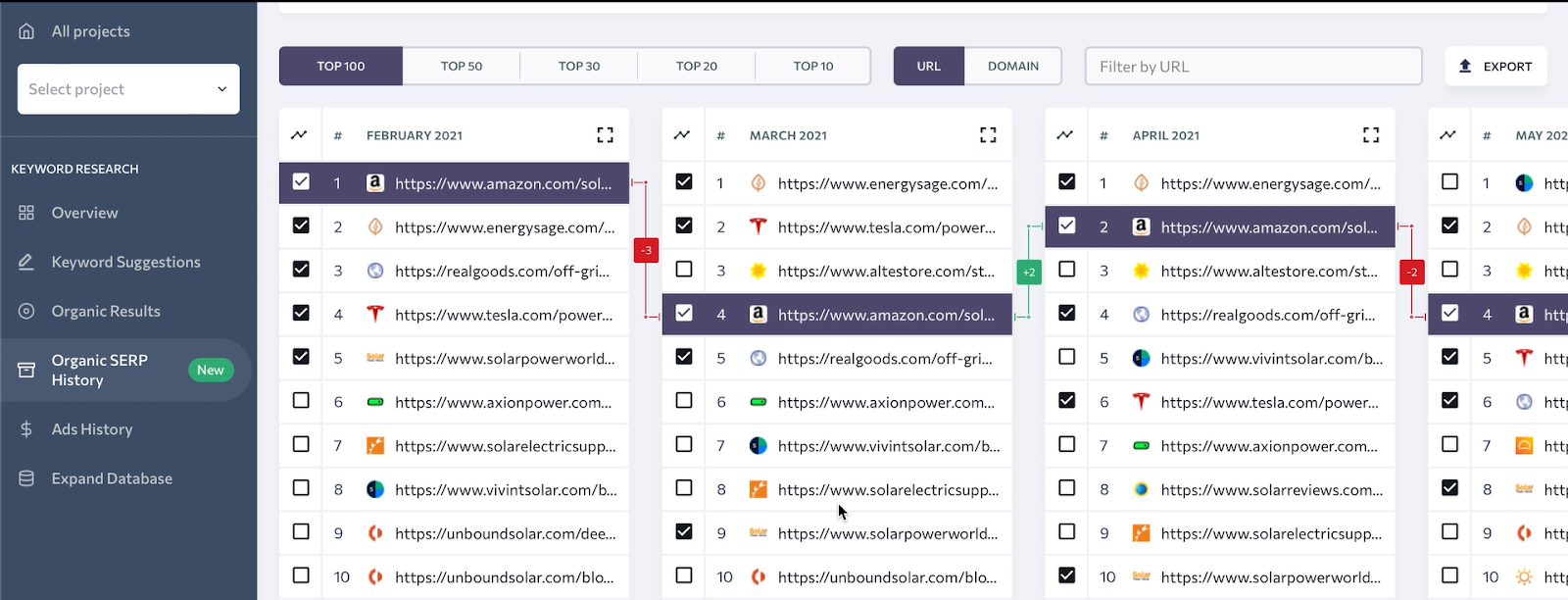Image resolution: width=1568 pixels, height=600 pixels.
Task: Open All projects home icon
Action: (x=26, y=31)
